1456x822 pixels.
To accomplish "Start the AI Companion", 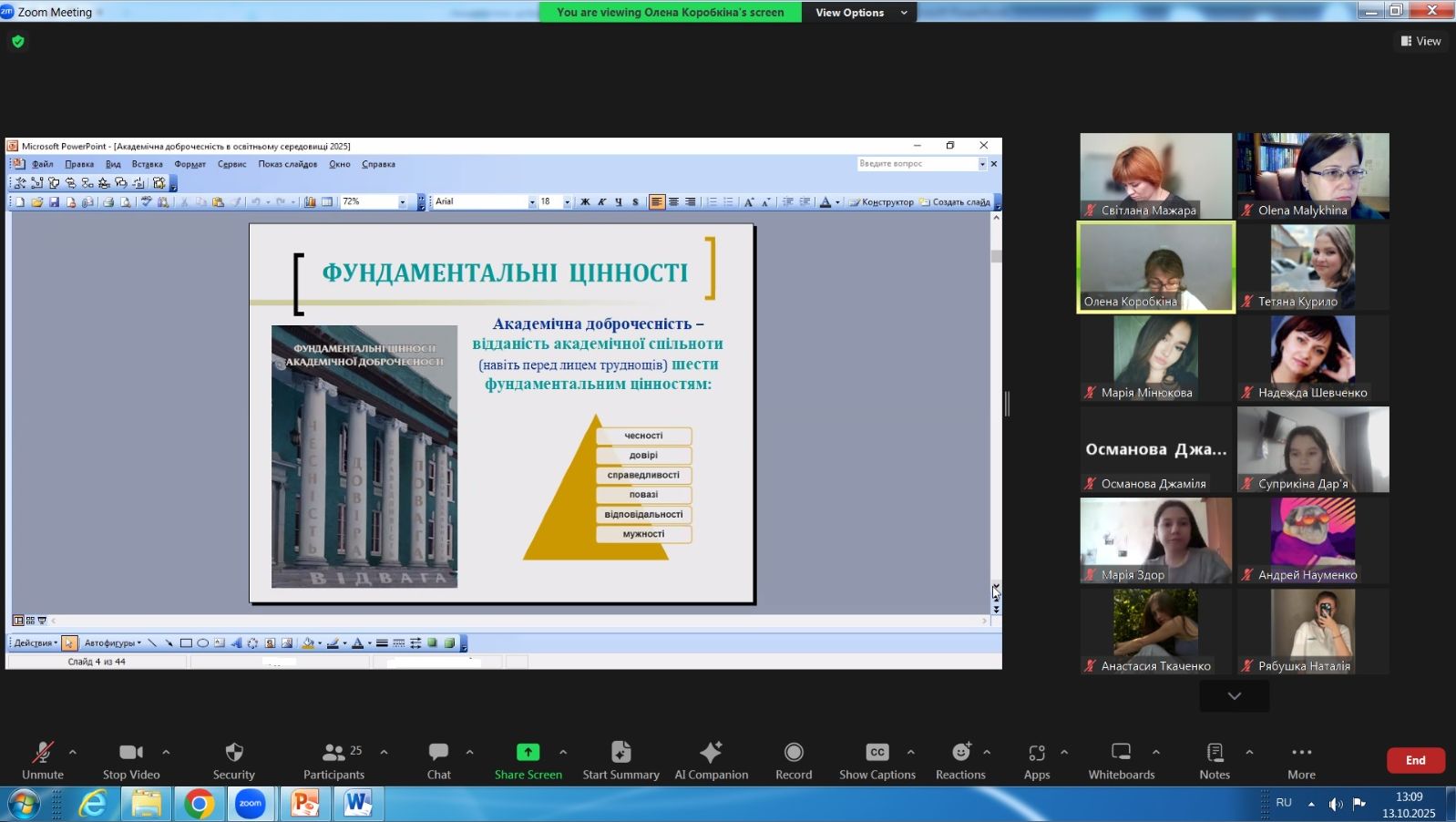I will 711,758.
